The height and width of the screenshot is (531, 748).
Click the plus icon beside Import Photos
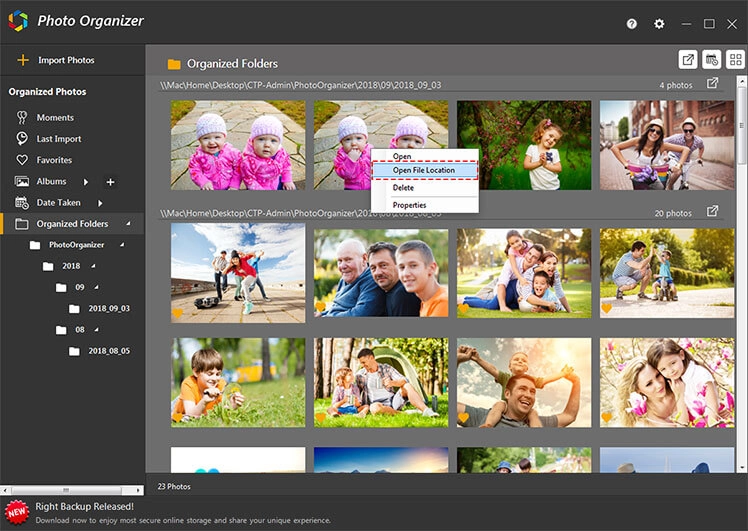(22, 60)
